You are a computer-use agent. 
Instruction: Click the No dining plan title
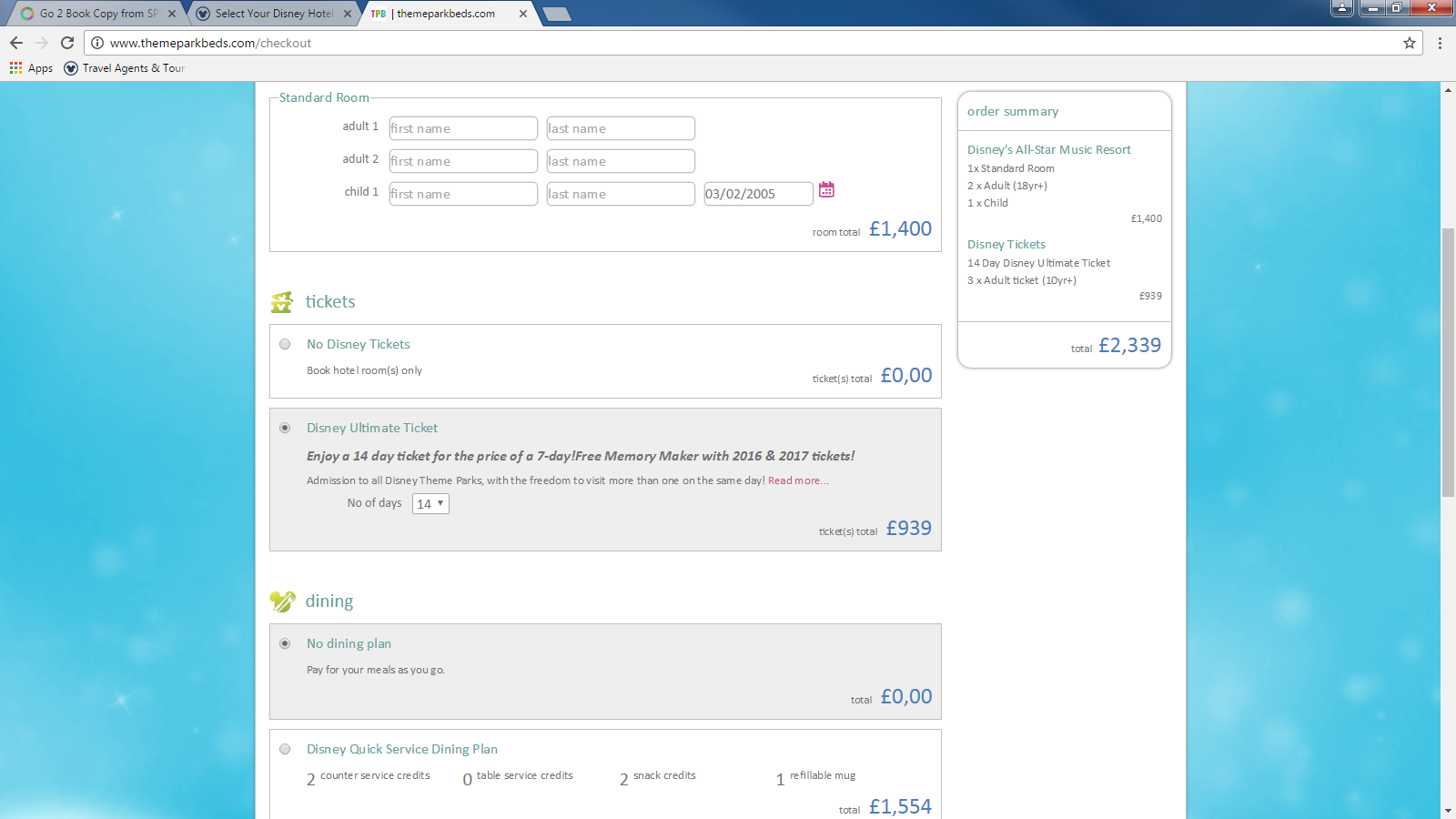click(349, 643)
